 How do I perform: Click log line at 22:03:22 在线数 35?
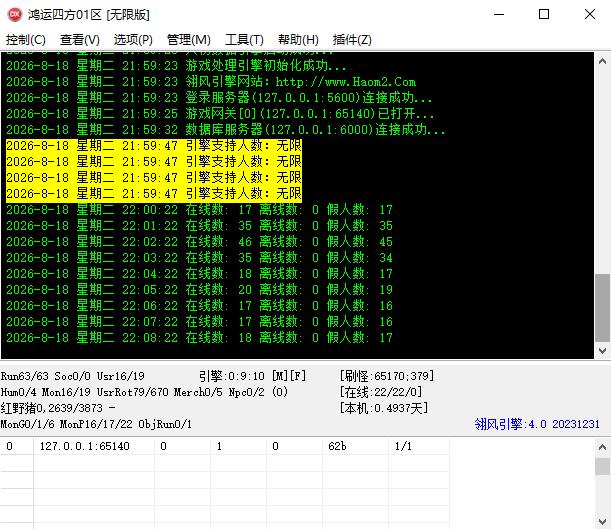pyautogui.click(x=200, y=258)
